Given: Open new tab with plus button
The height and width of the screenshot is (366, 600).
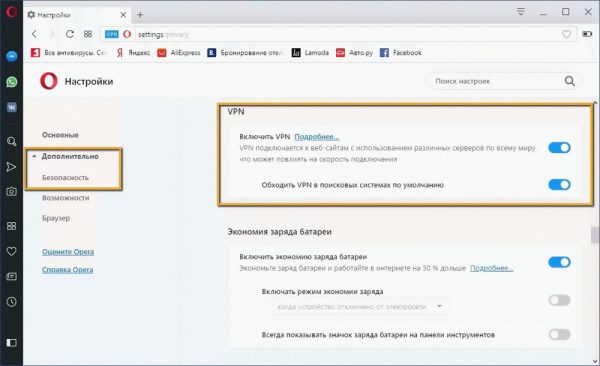Looking at the screenshot, I should coord(140,15).
